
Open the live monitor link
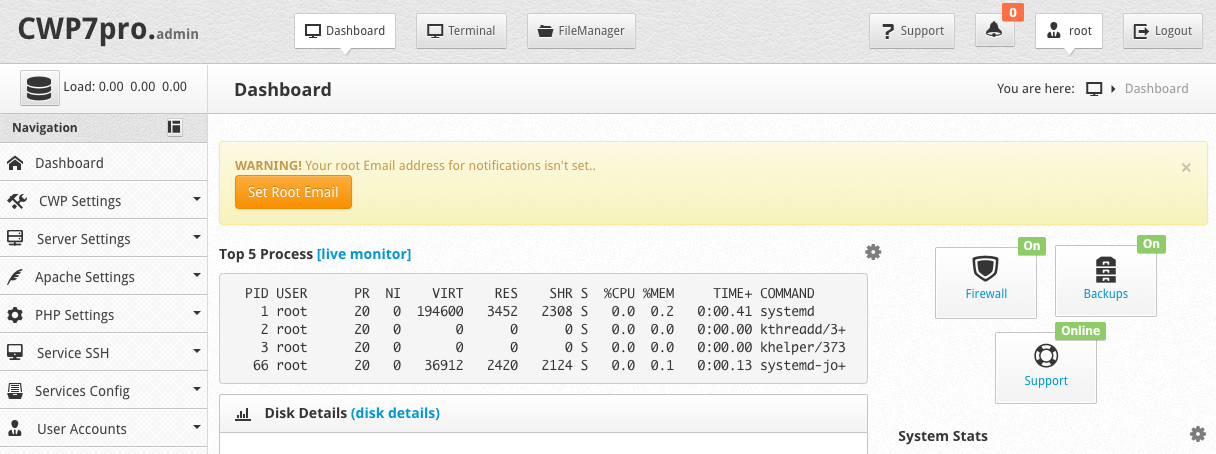364,254
